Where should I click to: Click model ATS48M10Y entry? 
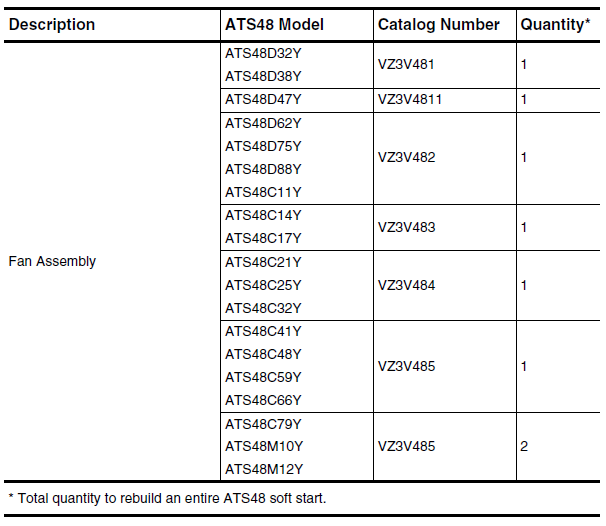click(x=264, y=447)
